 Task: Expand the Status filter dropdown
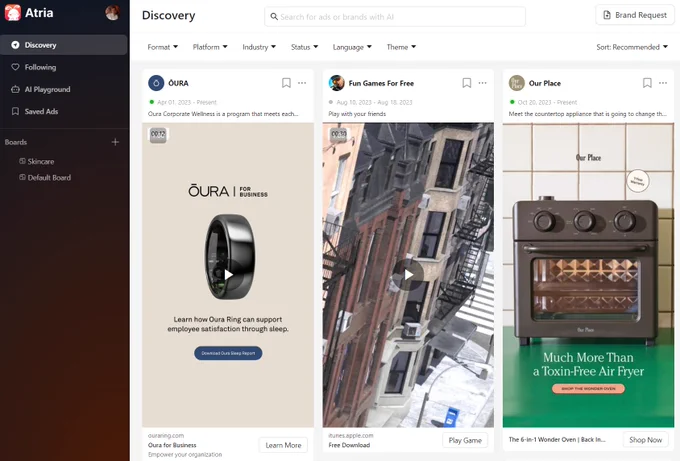(x=304, y=47)
